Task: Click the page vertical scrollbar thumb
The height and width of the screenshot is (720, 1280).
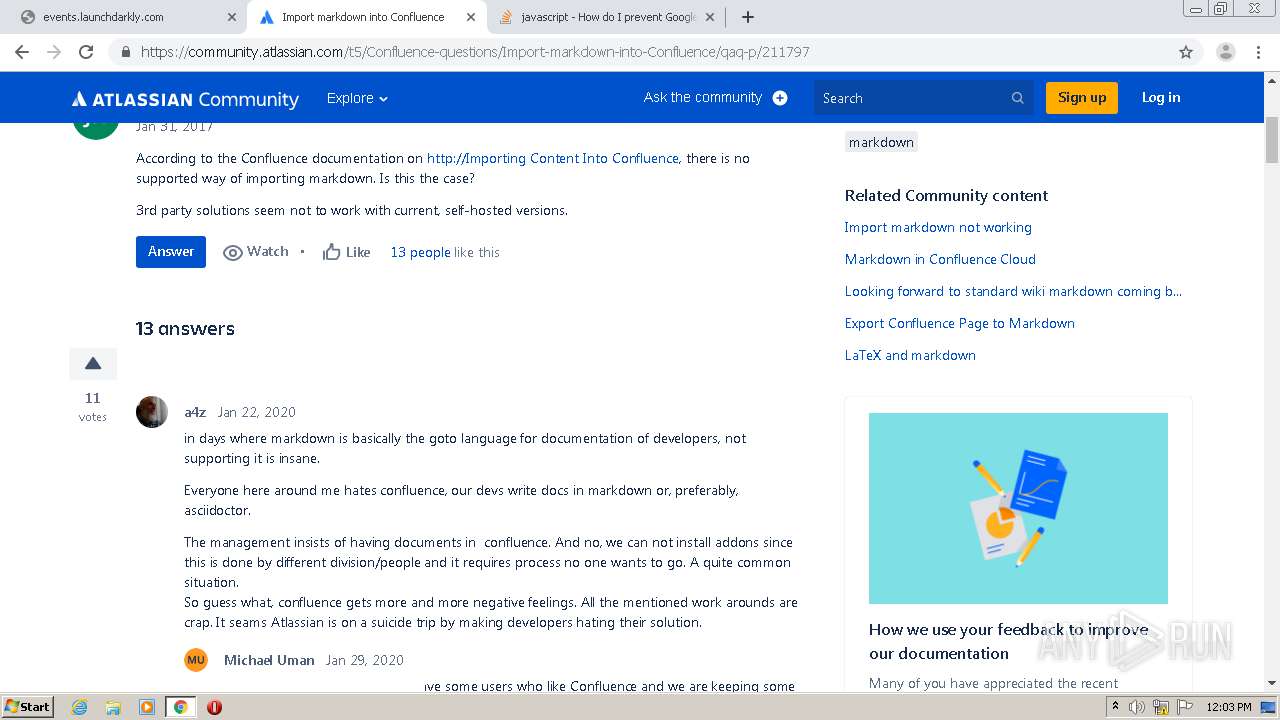Action: coord(1272,139)
